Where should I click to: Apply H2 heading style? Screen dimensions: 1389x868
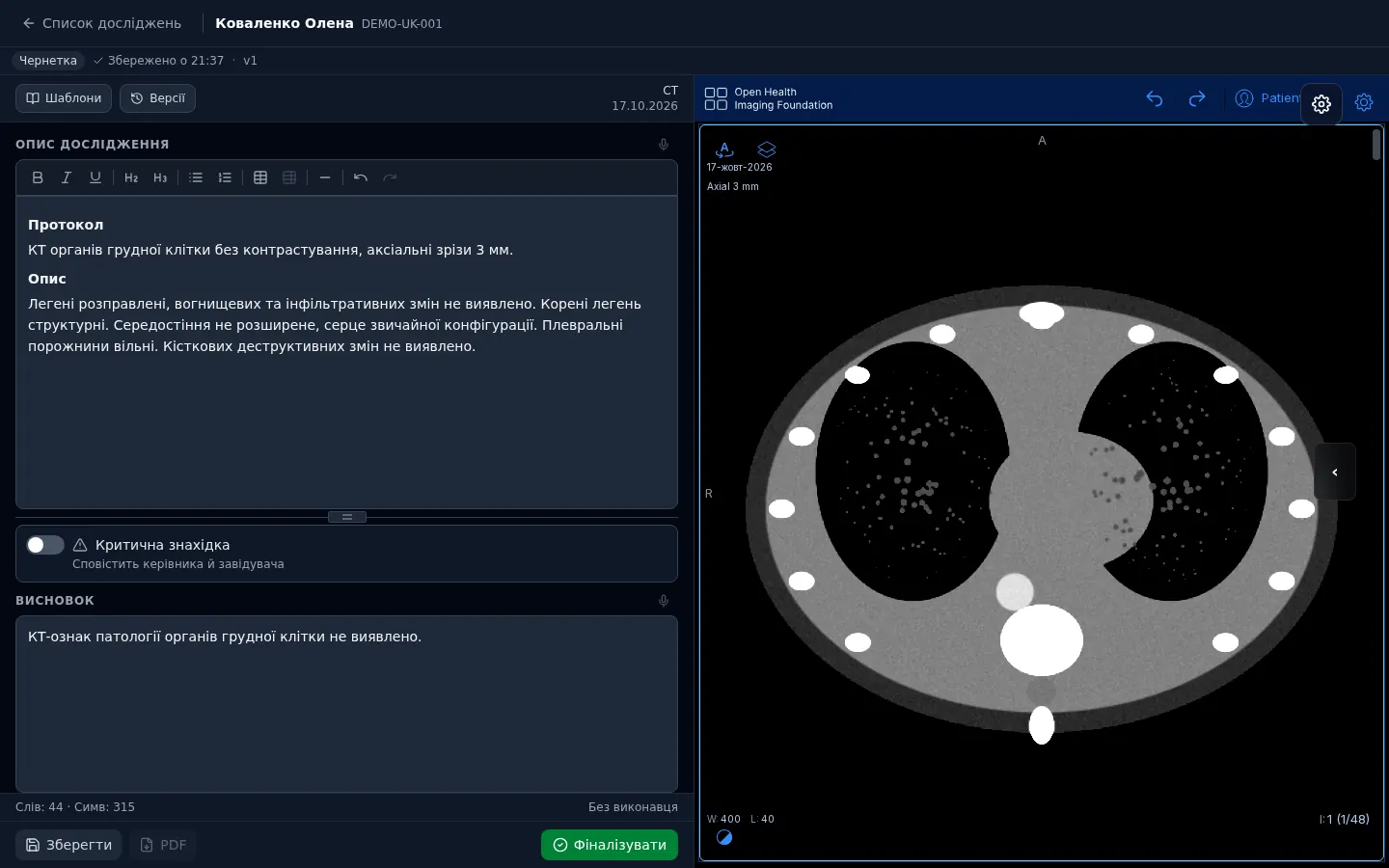131,177
